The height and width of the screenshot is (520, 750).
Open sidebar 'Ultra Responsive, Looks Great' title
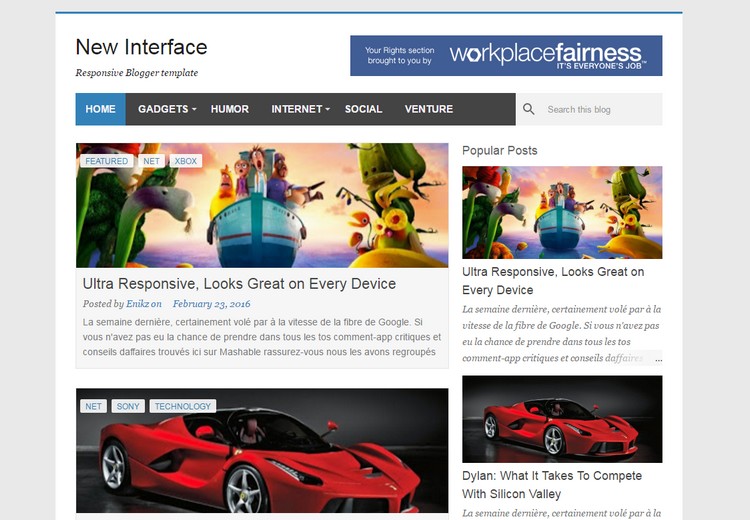553,281
